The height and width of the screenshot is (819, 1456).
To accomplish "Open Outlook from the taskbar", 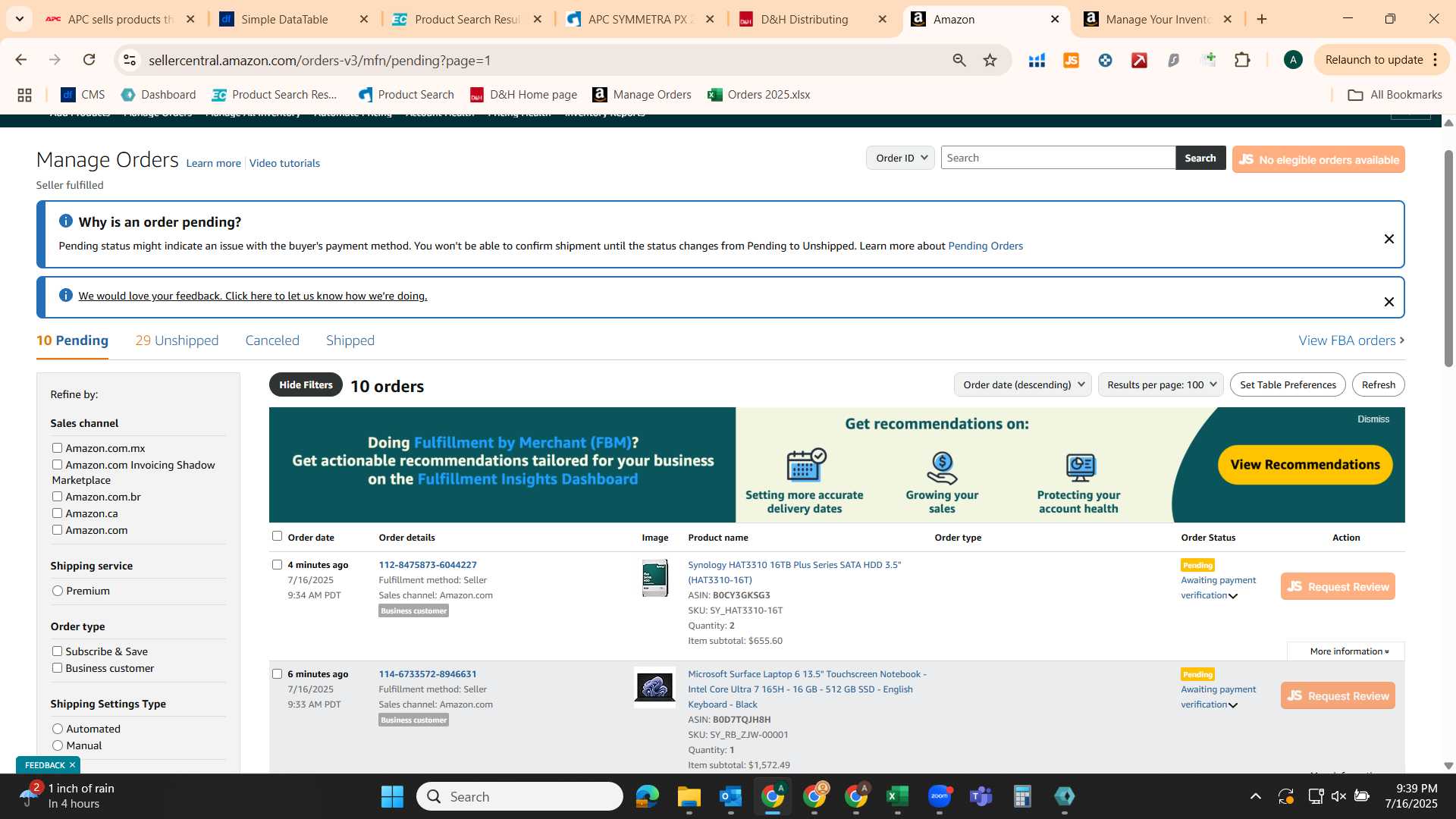I will [x=730, y=796].
